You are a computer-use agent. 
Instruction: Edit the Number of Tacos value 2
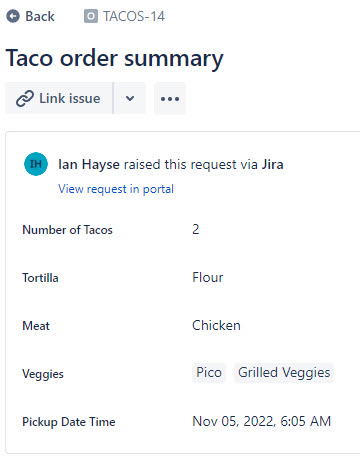tap(196, 229)
